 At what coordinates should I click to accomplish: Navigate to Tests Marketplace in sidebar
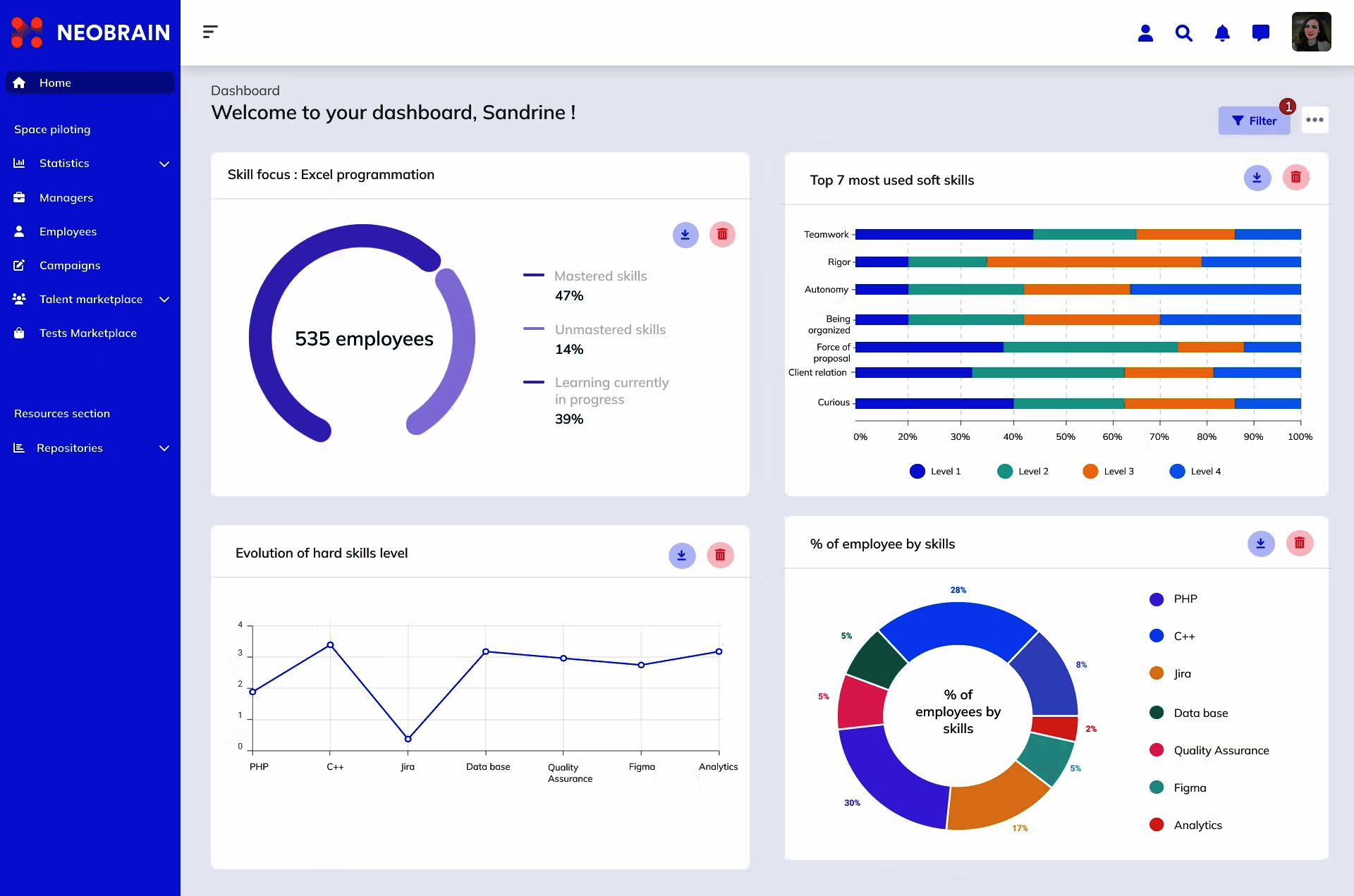pos(87,333)
